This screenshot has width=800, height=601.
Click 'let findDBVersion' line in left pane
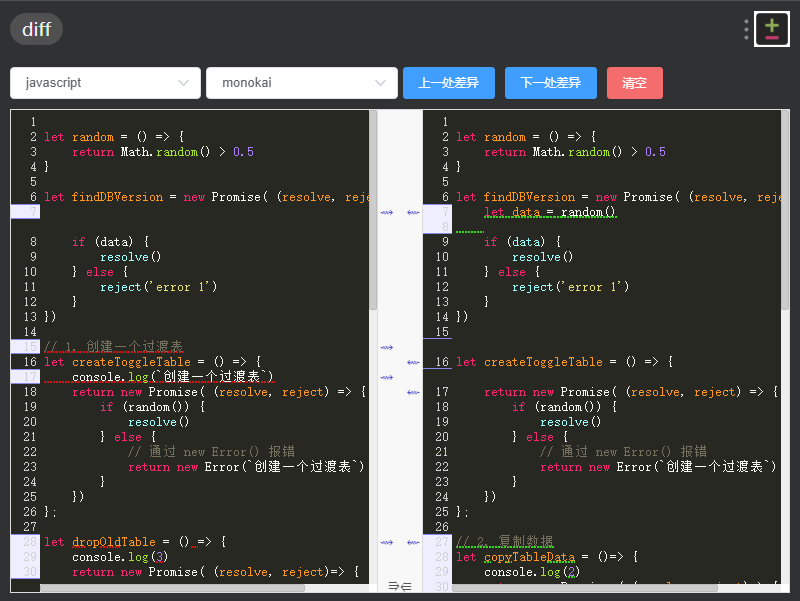click(206, 197)
